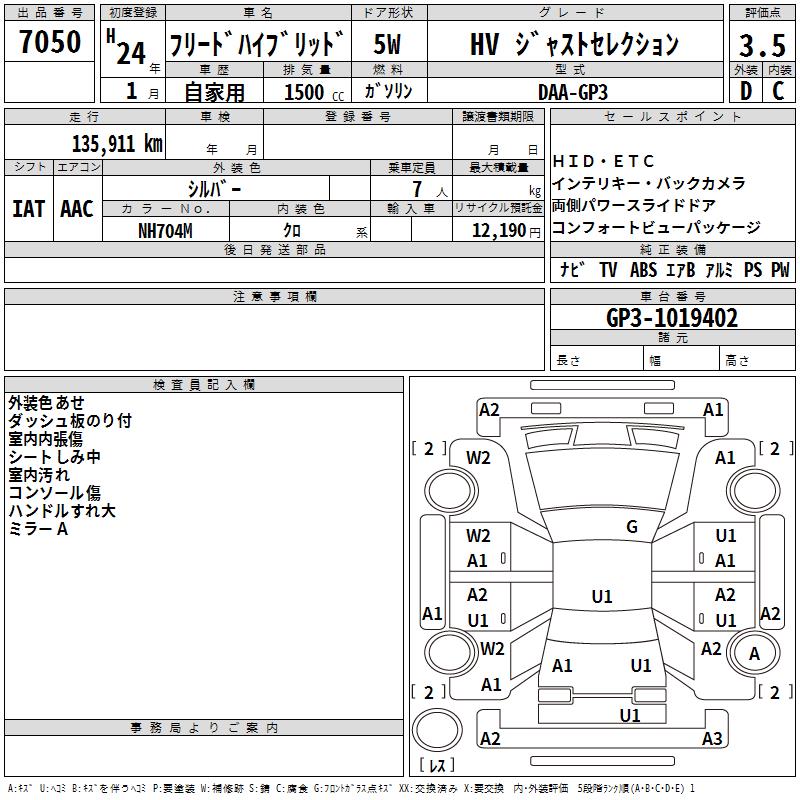This screenshot has height=800, width=800.
Task: Select exterior color シルバー
Action: (214, 189)
